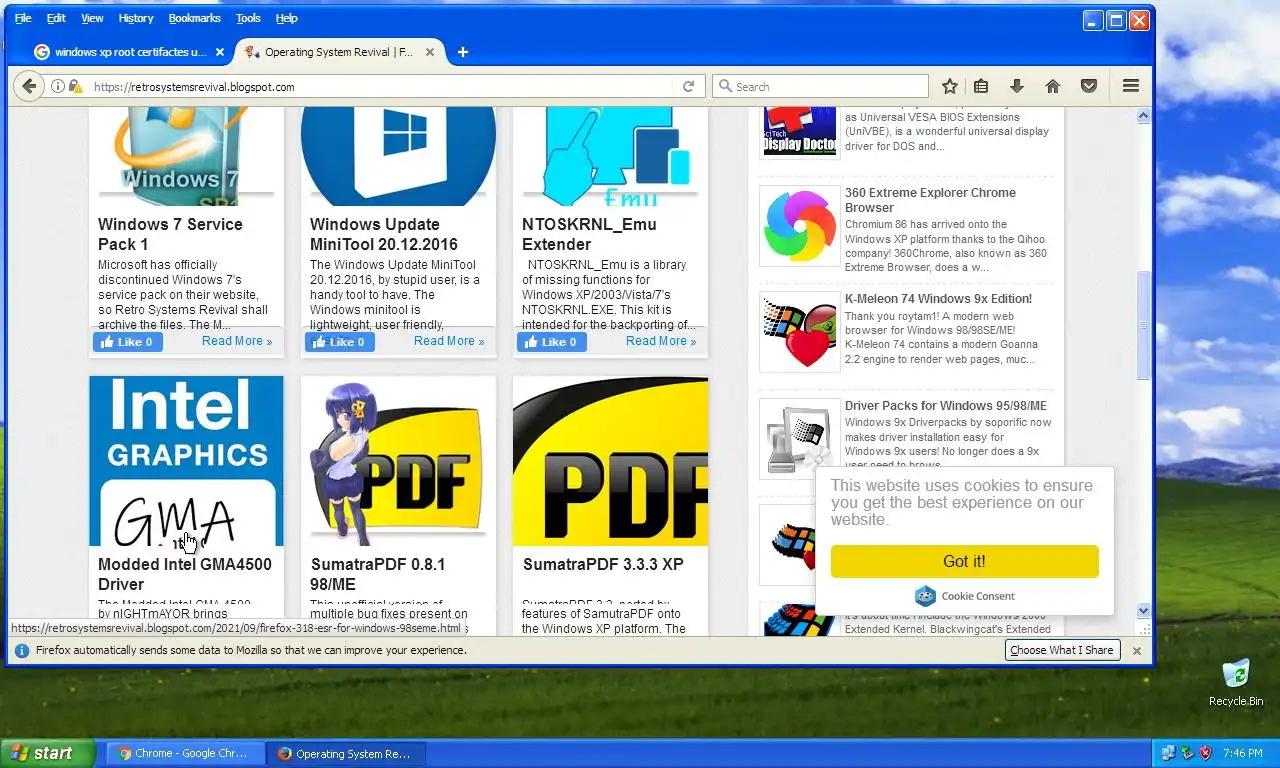This screenshot has width=1280, height=768.
Task: Like the Windows 7 Service Pack post
Action: pyautogui.click(x=128, y=342)
